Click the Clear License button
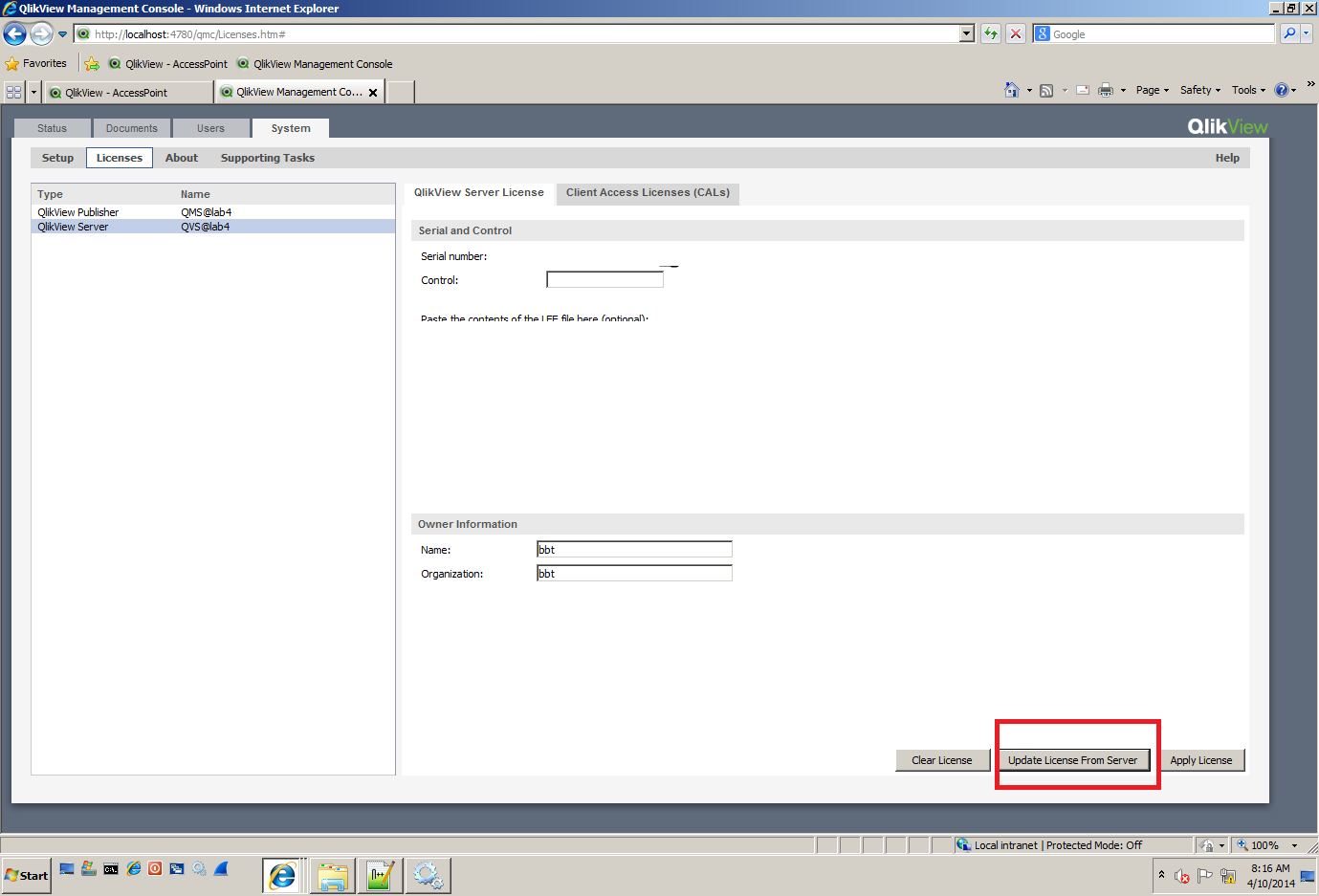 [942, 760]
